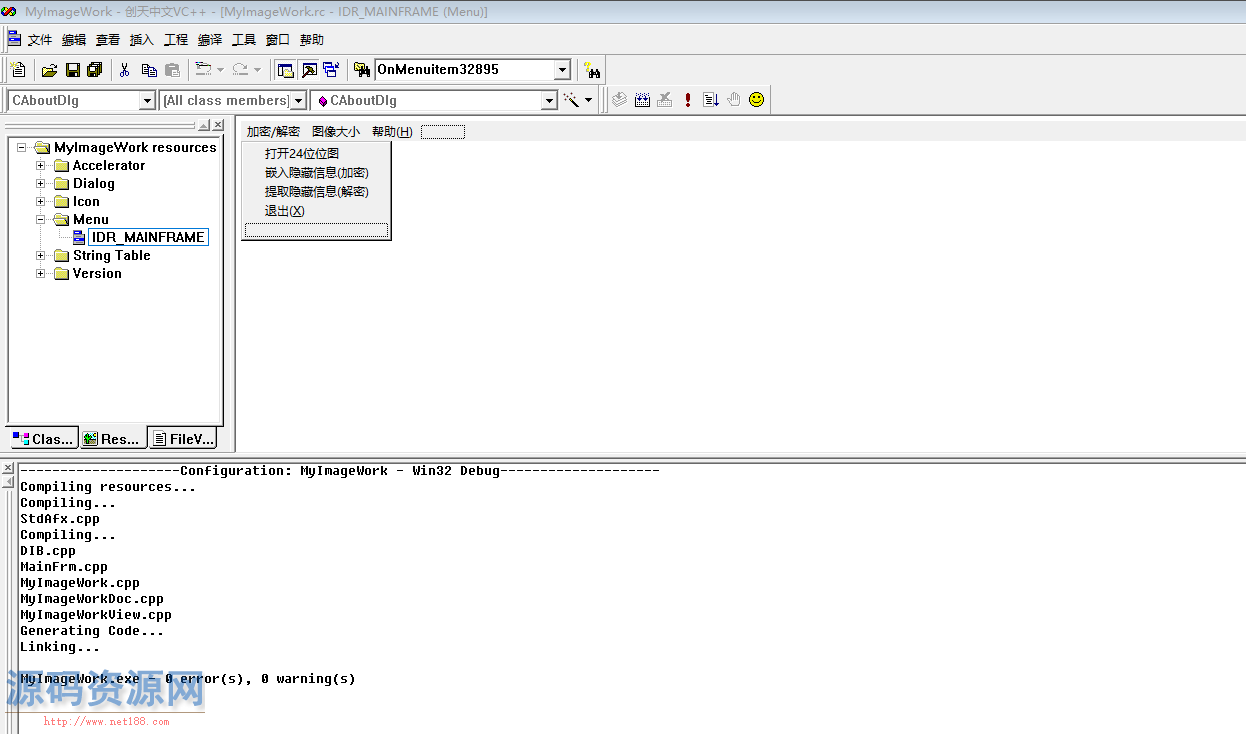The width and height of the screenshot is (1246, 734).
Task: Open the CAboutDlg class dropdown list
Action: coord(147,101)
